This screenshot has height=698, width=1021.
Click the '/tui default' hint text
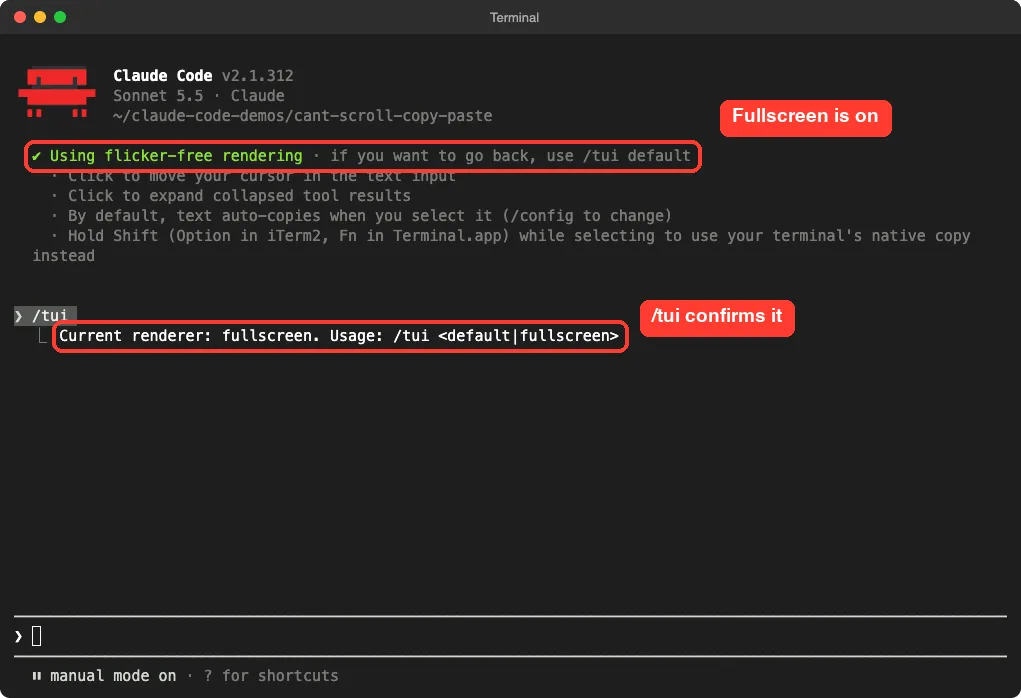(637, 156)
